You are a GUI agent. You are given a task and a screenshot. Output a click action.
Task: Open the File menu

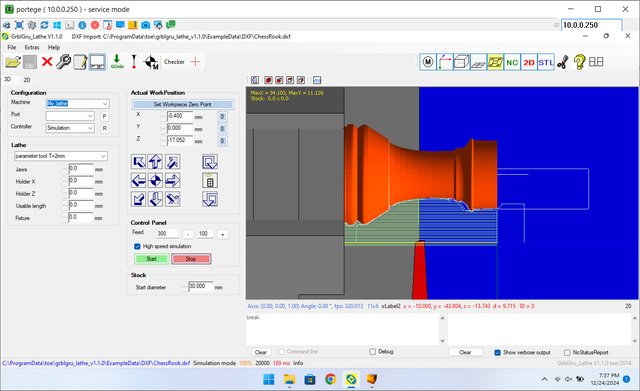point(12,47)
